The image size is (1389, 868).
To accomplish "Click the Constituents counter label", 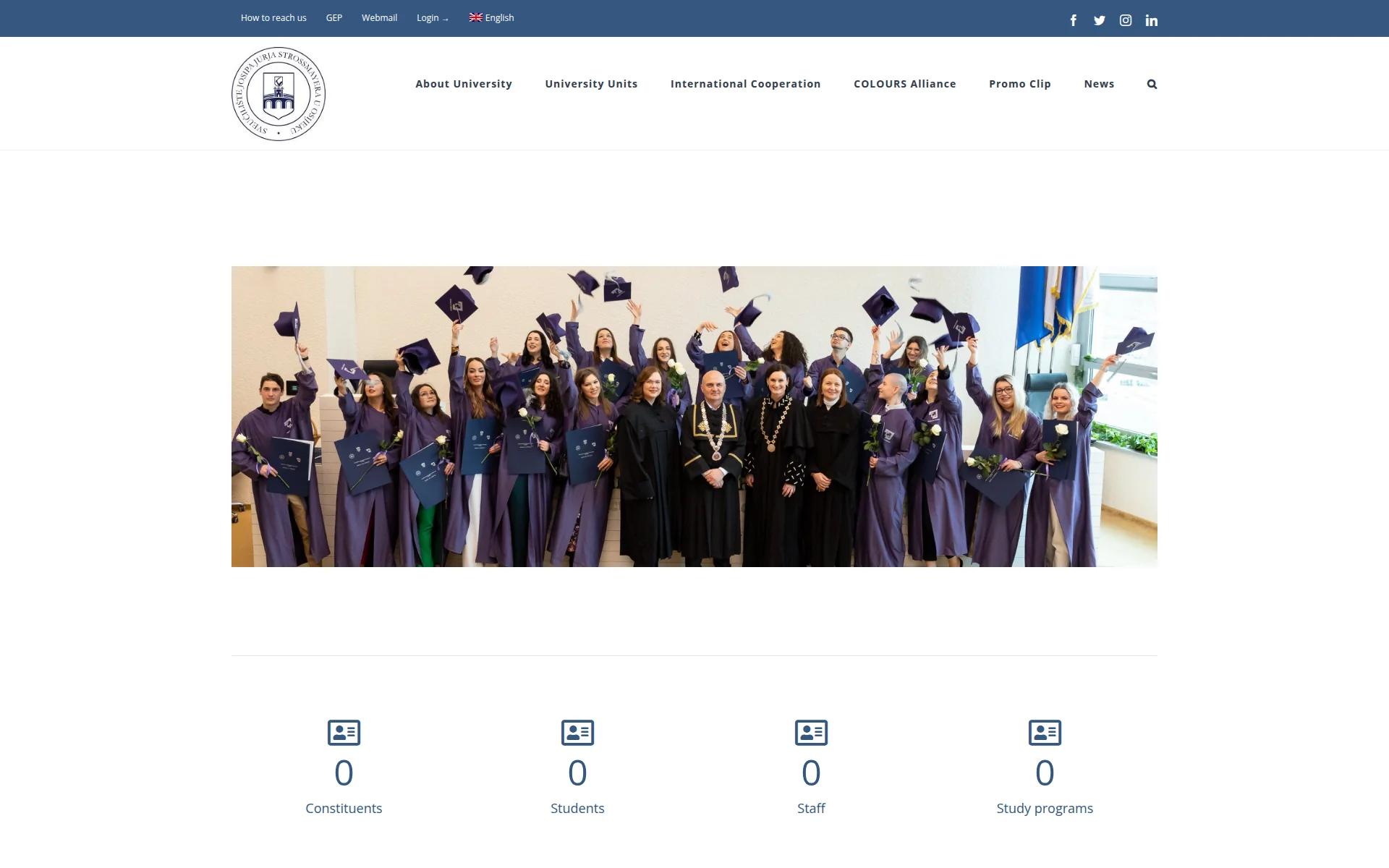I will (x=344, y=808).
